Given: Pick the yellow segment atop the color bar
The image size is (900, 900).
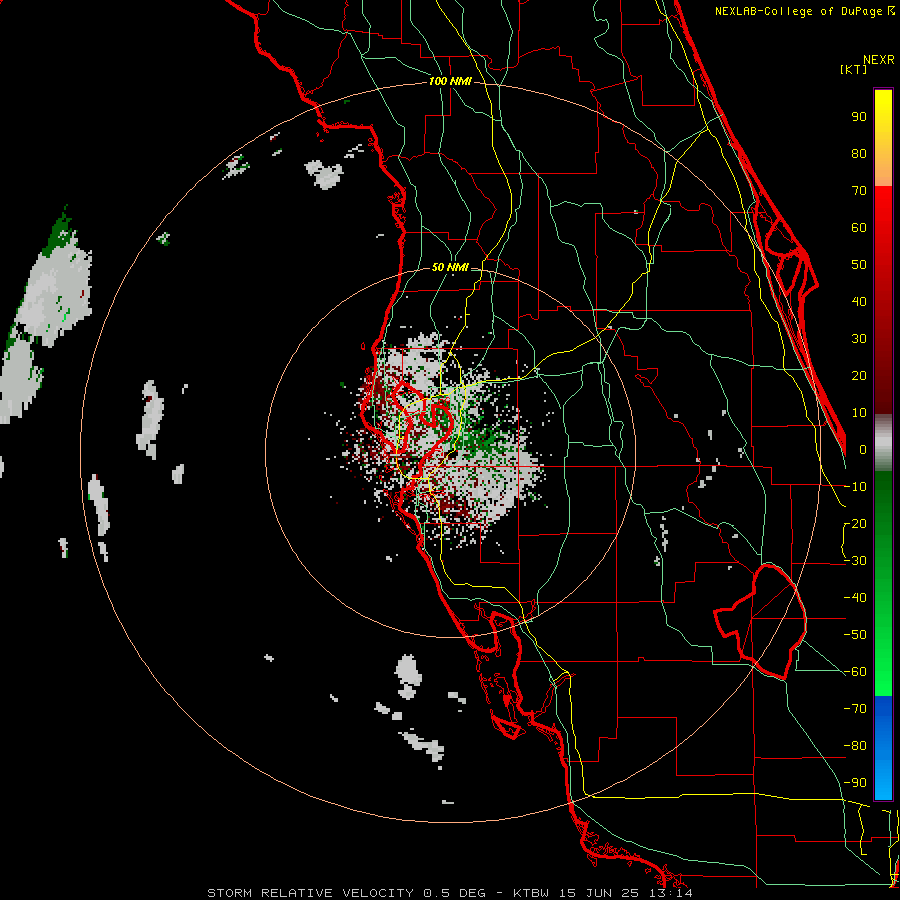Looking at the screenshot, I should click(x=883, y=138).
